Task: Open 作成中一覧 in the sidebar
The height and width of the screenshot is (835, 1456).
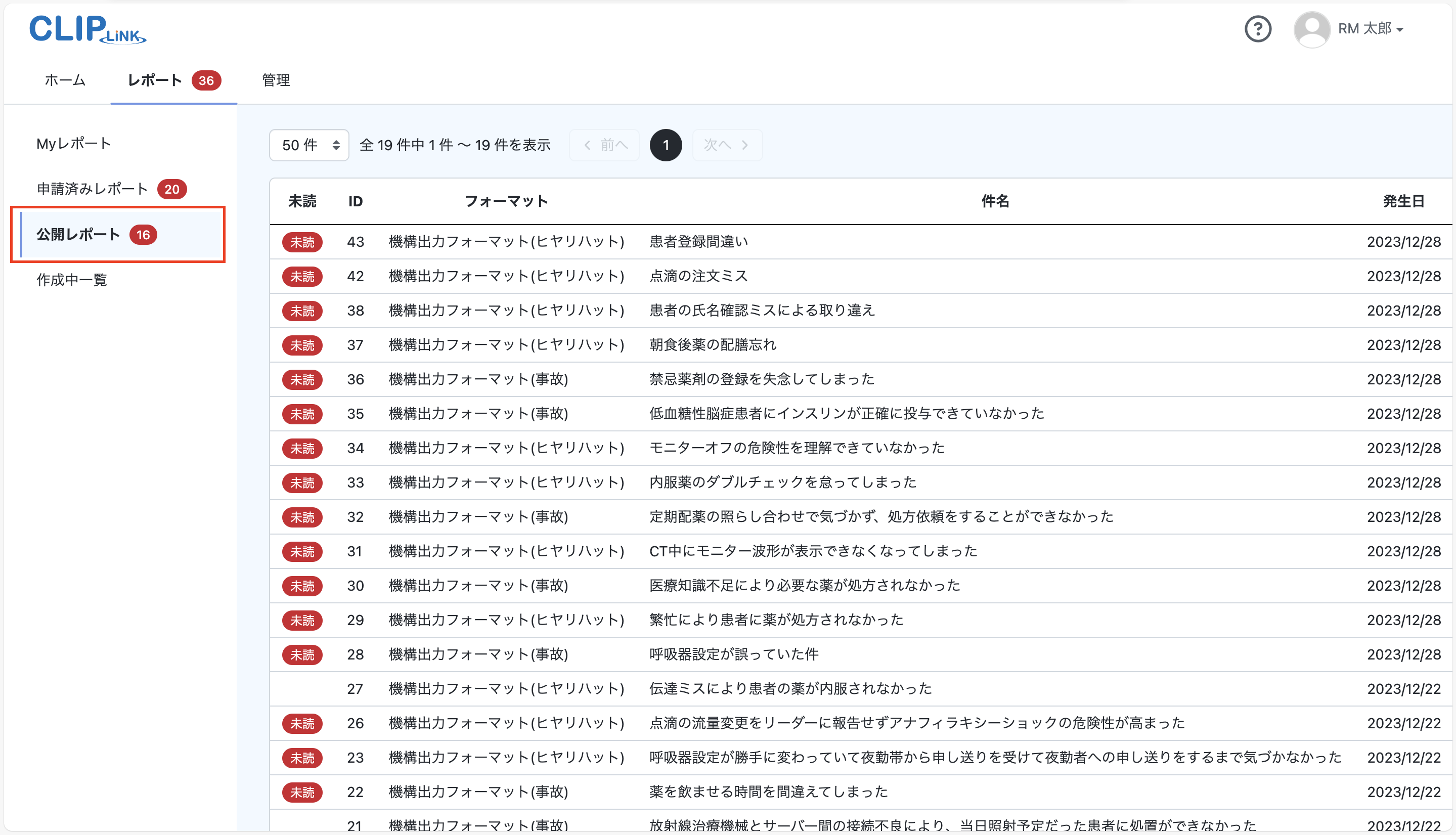Action: 71,280
